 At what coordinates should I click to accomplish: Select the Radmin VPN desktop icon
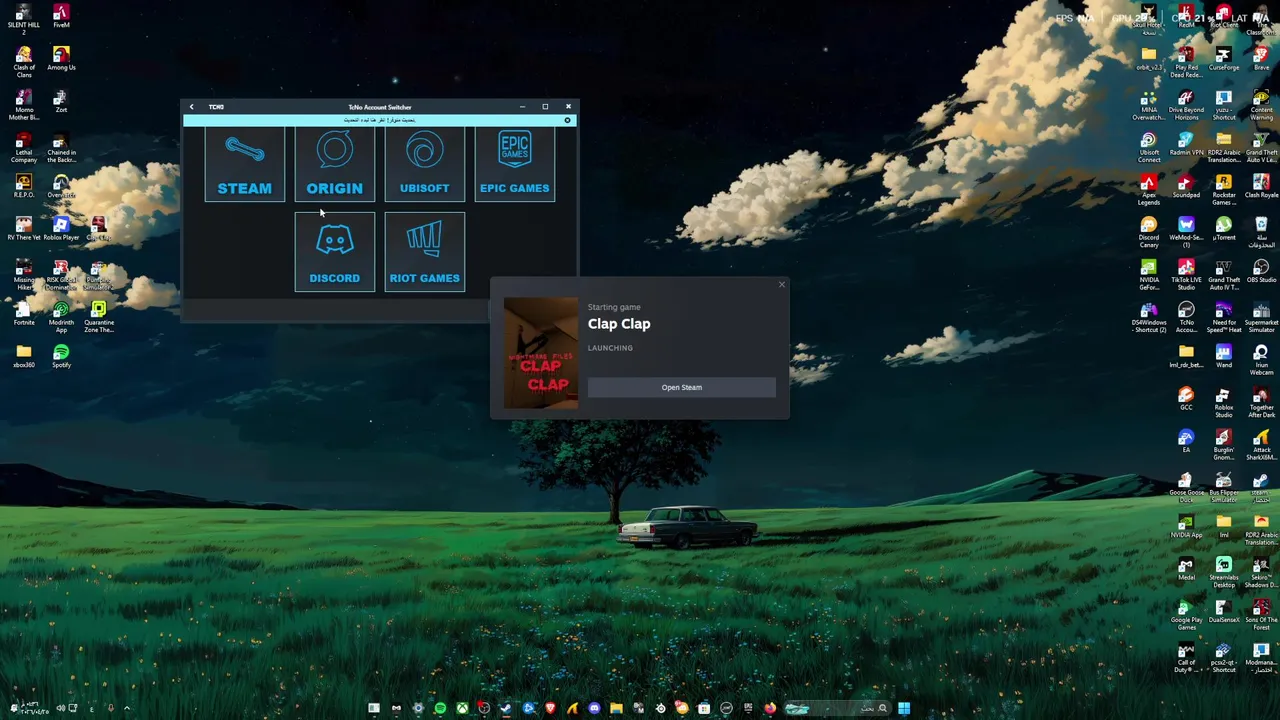pyautogui.click(x=1186, y=144)
